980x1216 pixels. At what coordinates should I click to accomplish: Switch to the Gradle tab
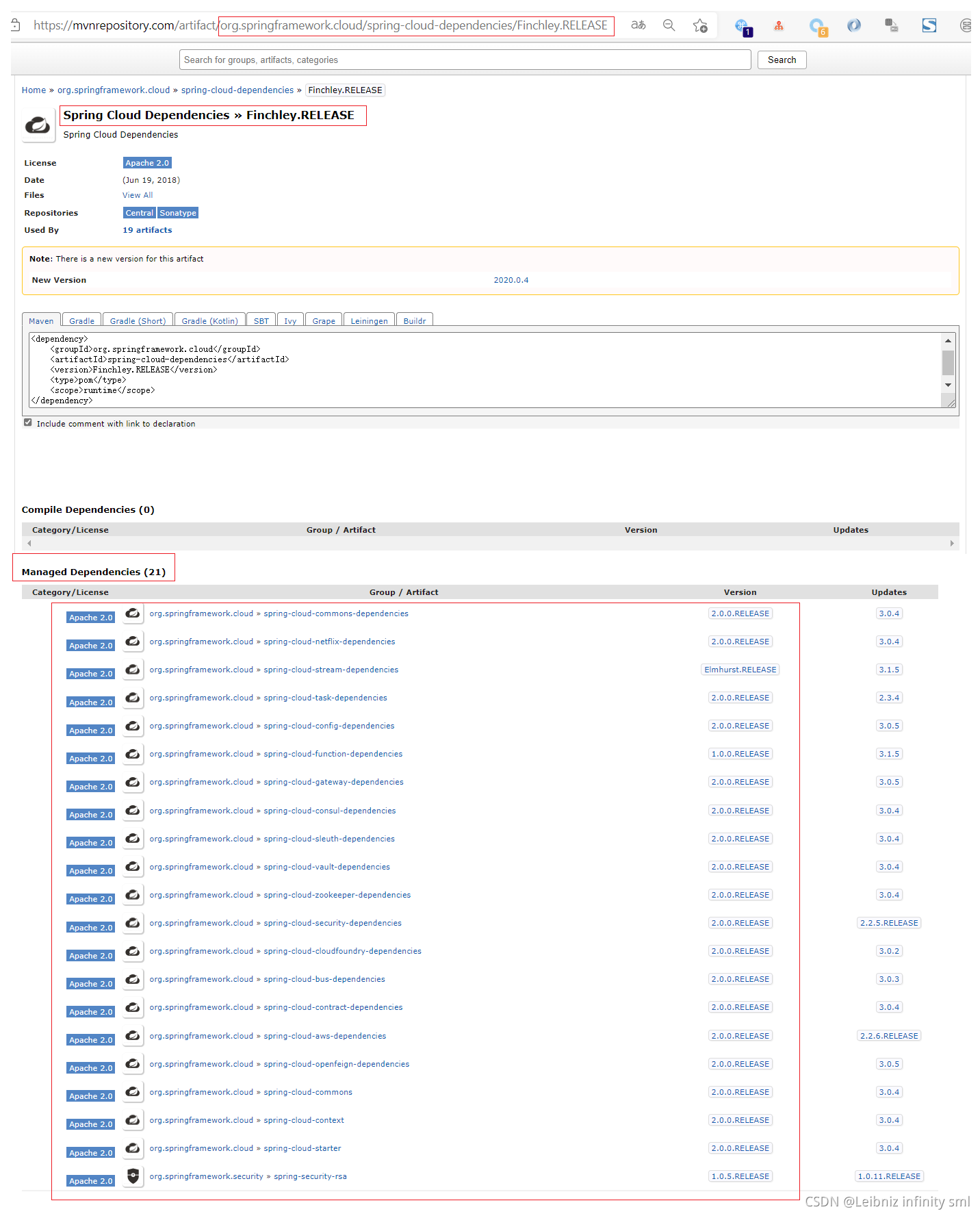pyautogui.click(x=82, y=320)
